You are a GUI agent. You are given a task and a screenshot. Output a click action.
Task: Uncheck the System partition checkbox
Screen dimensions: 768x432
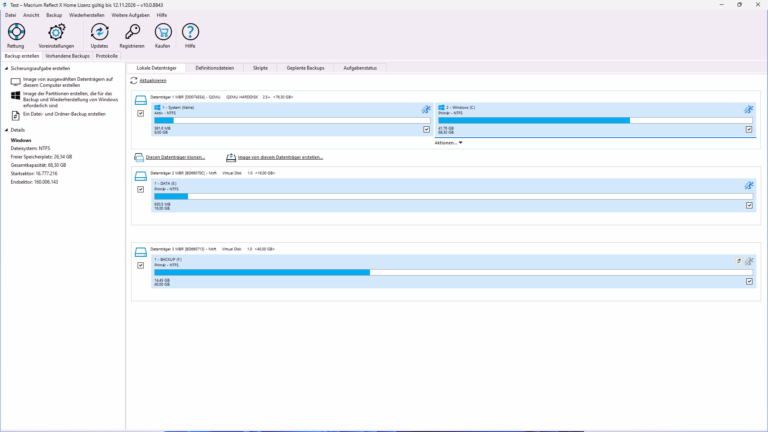tap(427, 129)
